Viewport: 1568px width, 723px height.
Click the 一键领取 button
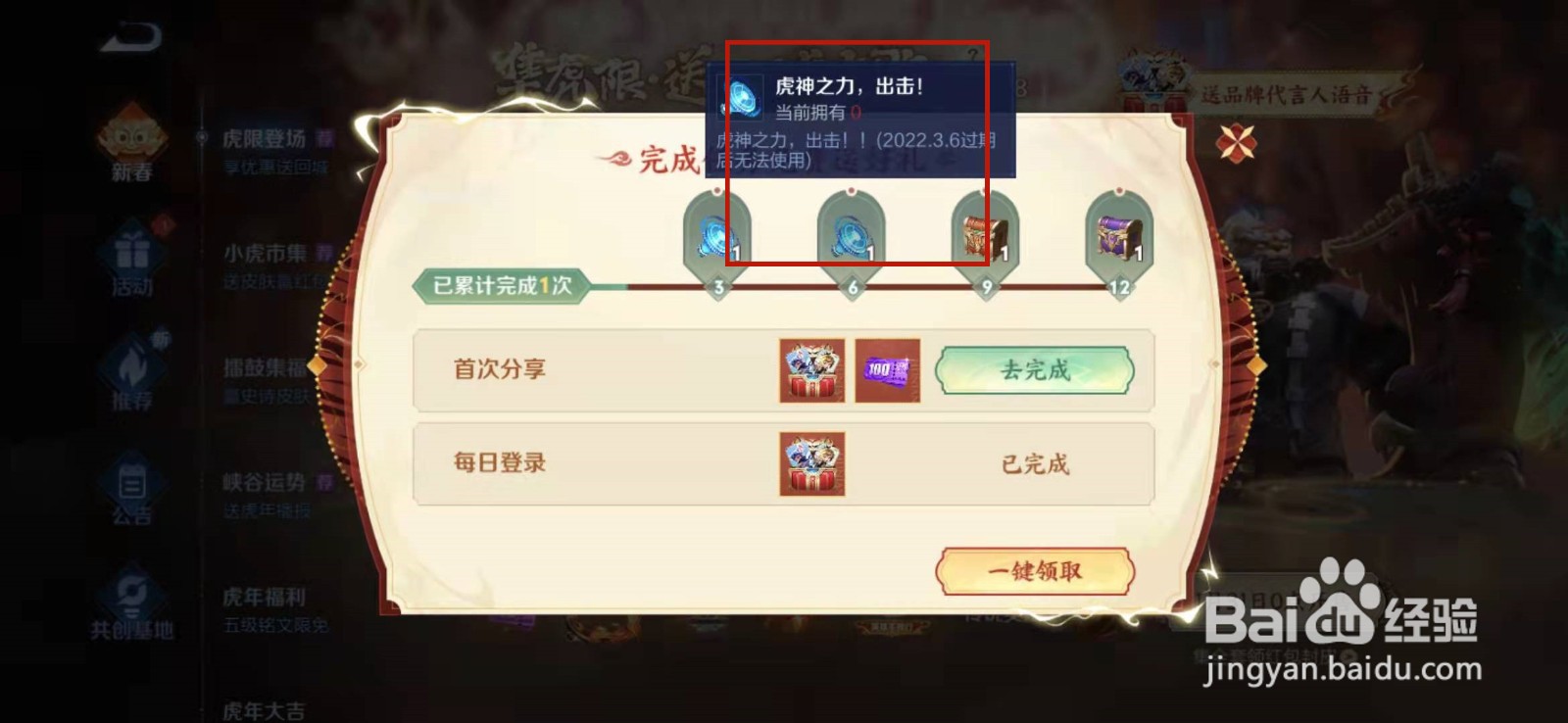[x=1035, y=571]
